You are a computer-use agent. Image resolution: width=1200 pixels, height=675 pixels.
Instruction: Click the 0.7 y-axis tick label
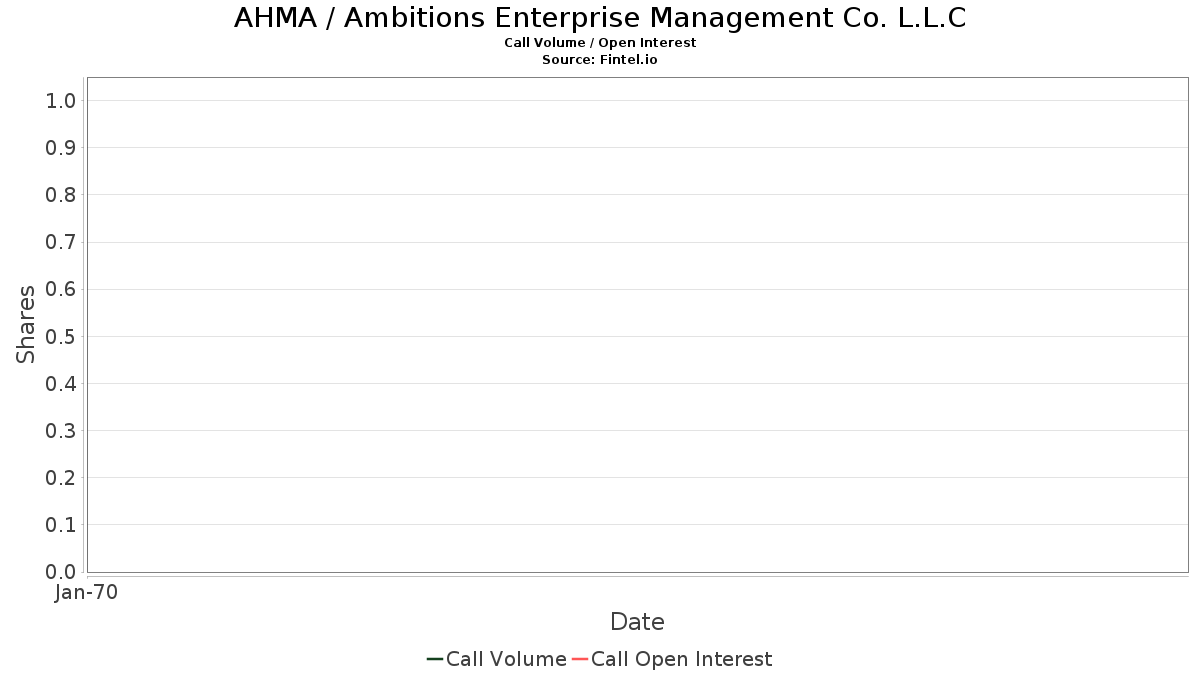(61, 242)
